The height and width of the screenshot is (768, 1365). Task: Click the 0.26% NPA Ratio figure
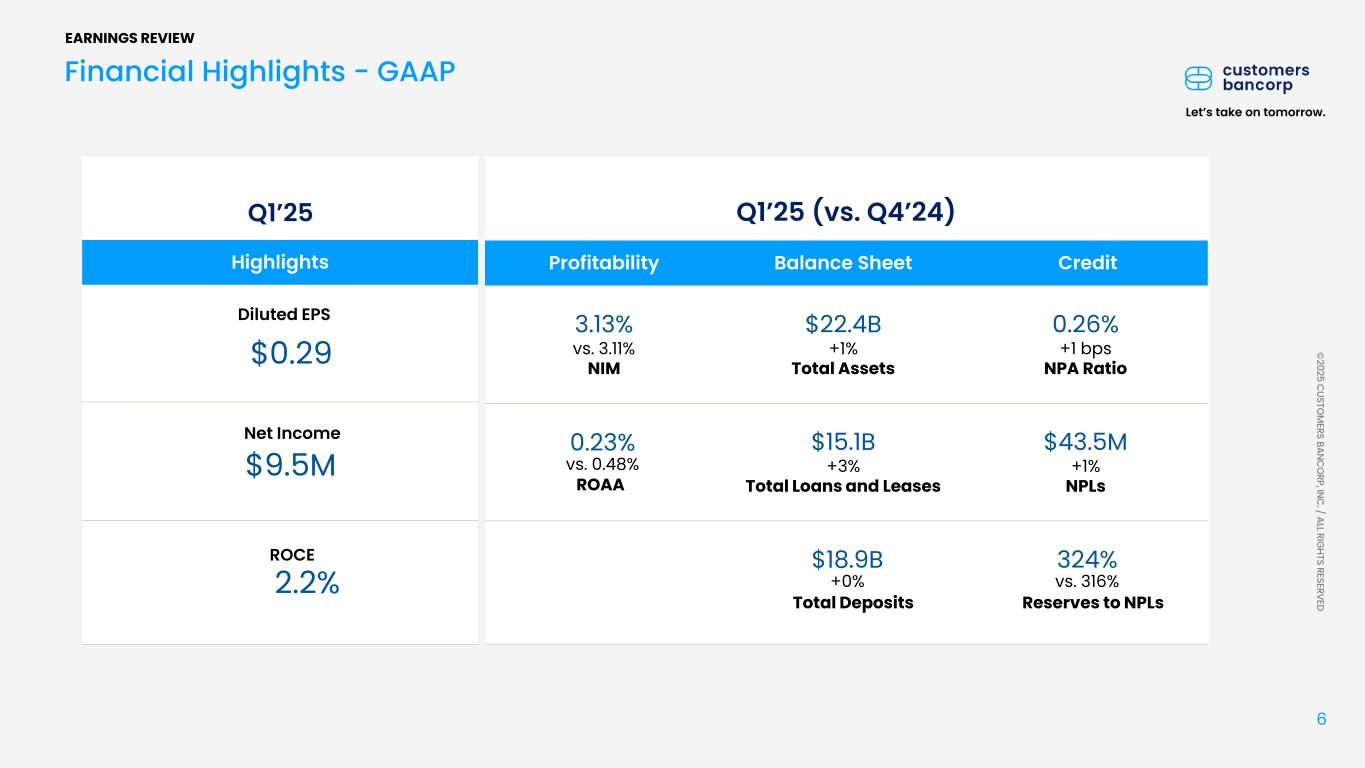coord(1085,324)
